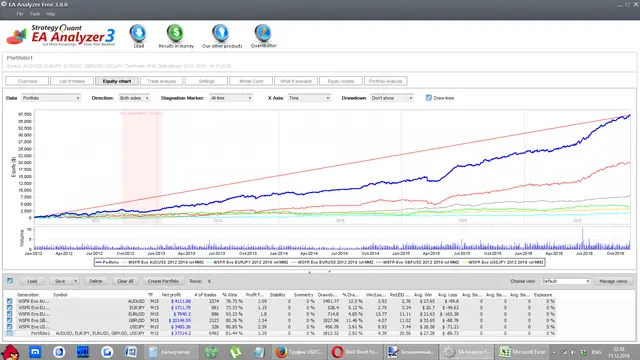Image resolution: width=640 pixels, height=360 pixels.
Task: Select the Equity chart tab
Action: pos(117,81)
